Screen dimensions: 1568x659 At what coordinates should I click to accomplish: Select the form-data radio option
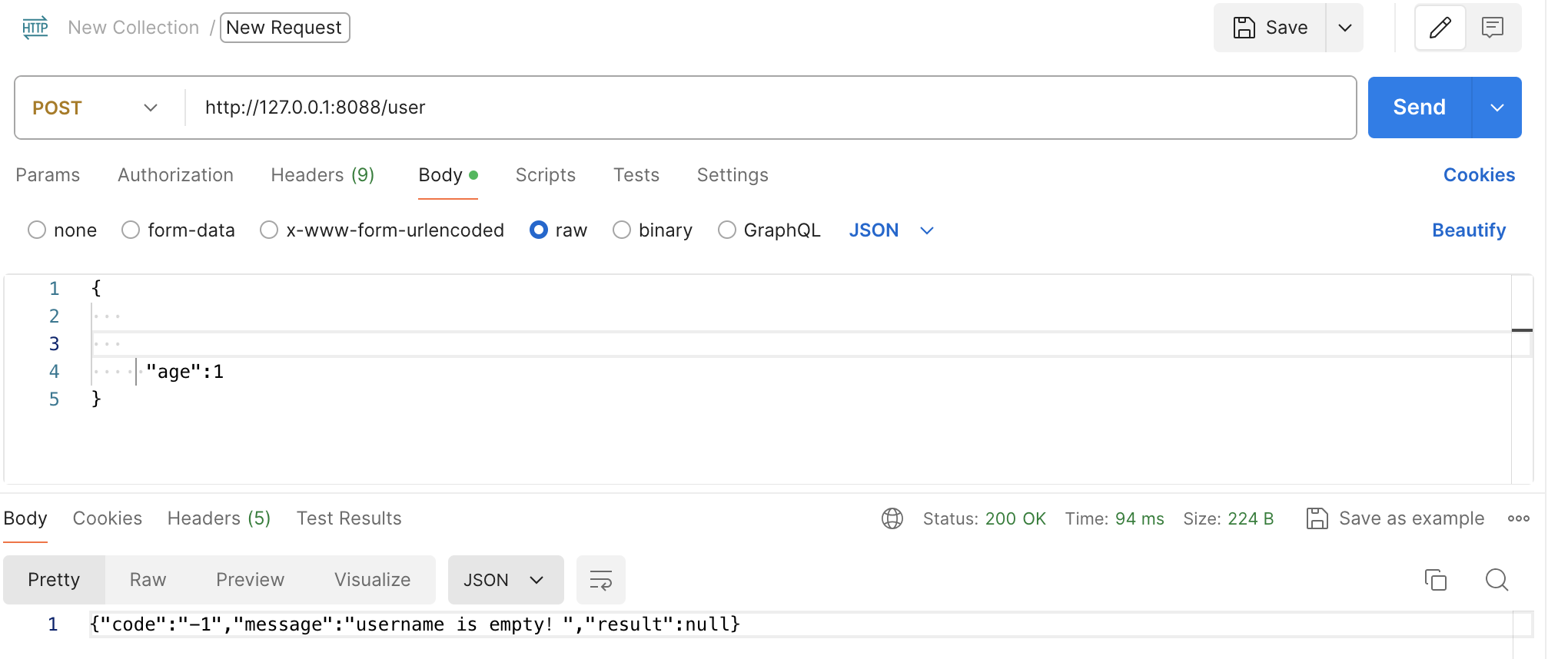(x=131, y=230)
